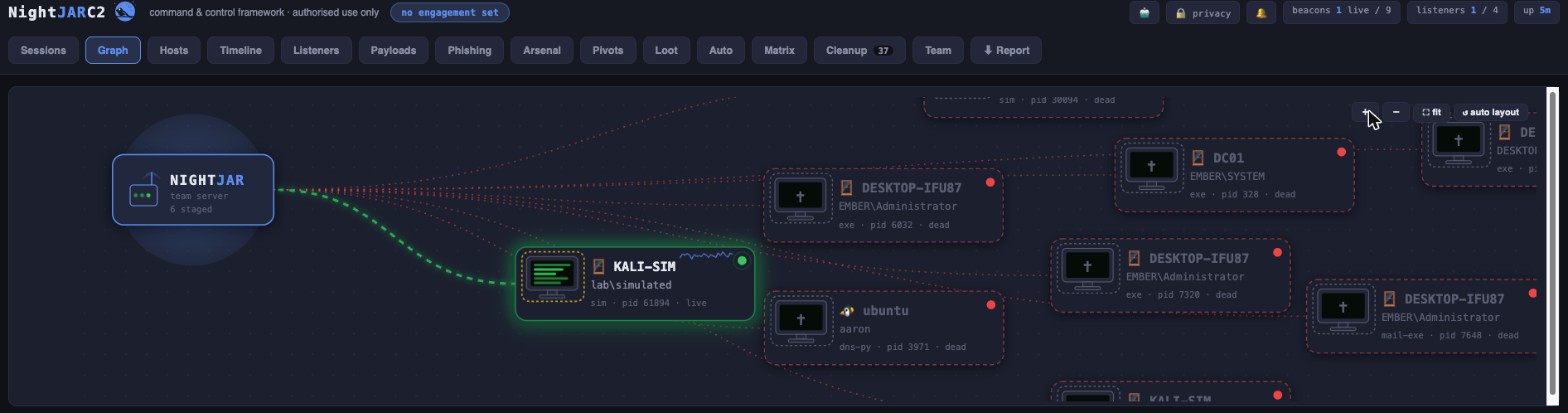Click the door icon beside DC01 label

(1198, 158)
